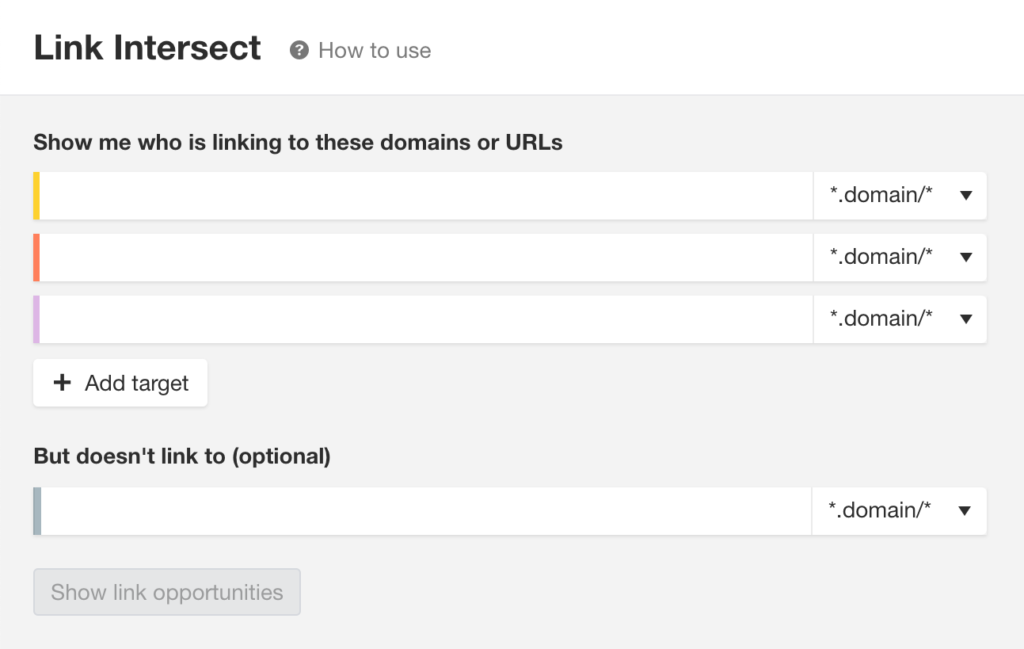The image size is (1024, 649).
Task: Open the How to use link
Action: click(x=374, y=50)
